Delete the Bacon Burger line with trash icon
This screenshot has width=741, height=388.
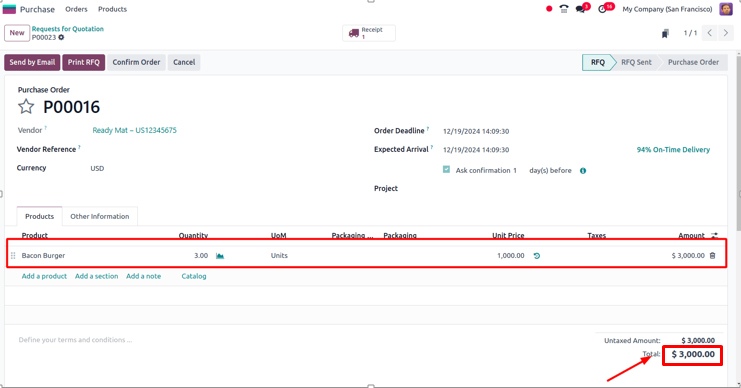(713, 255)
